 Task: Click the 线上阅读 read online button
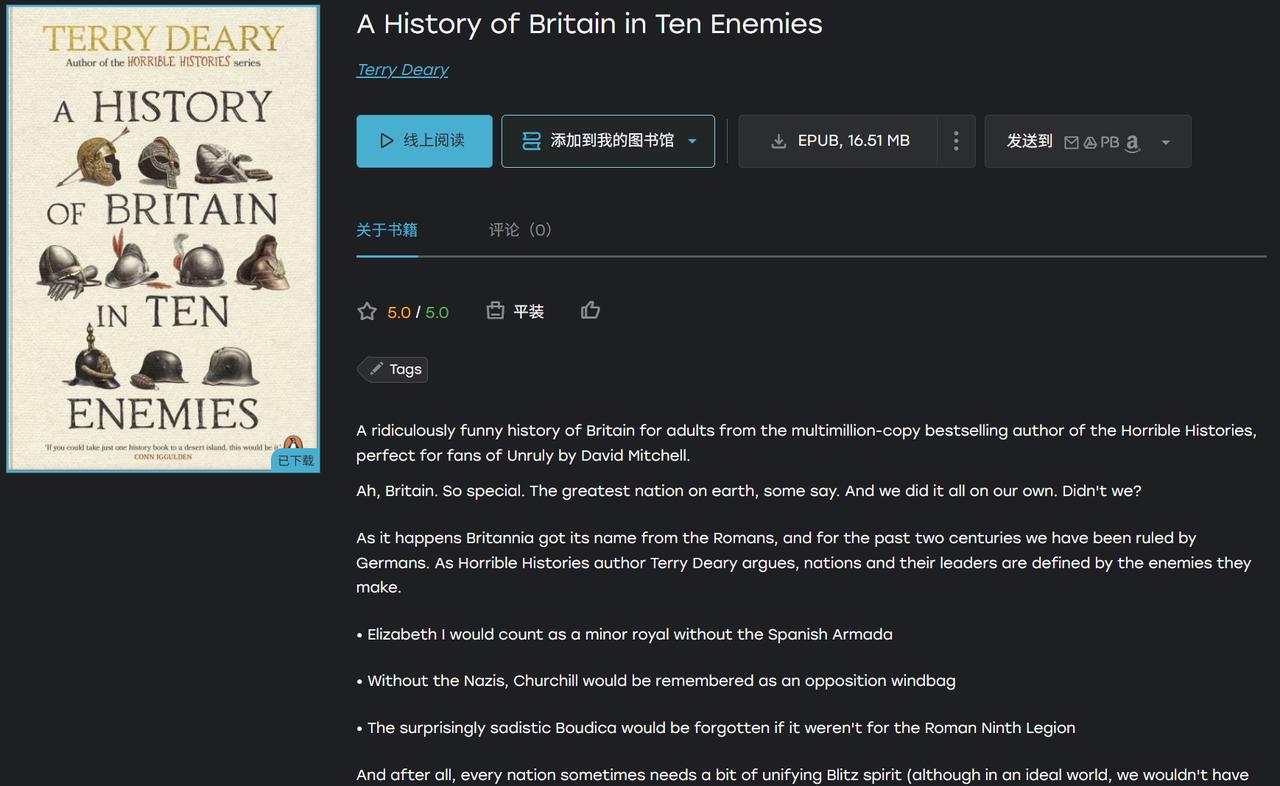424,141
